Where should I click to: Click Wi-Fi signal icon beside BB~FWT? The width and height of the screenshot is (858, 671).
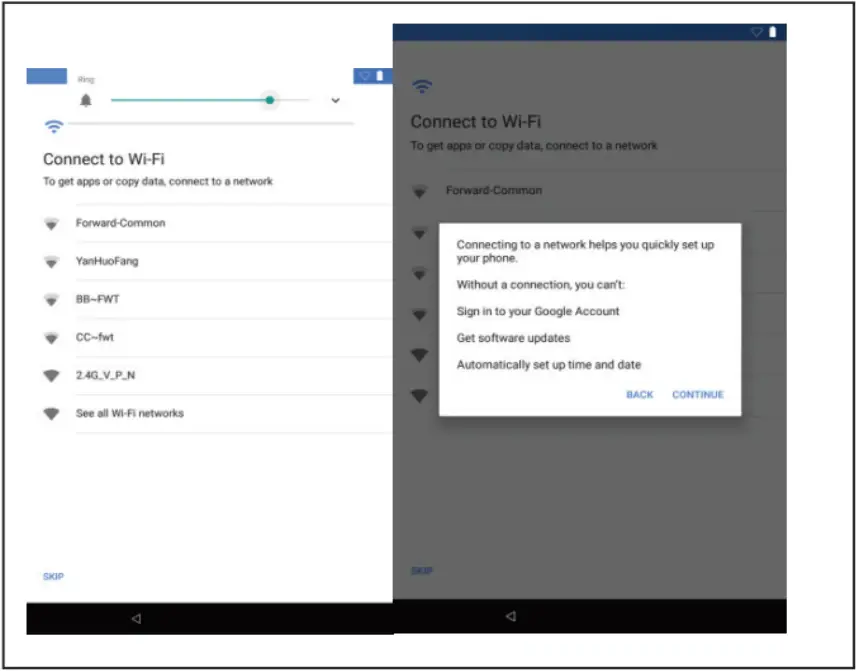pyautogui.click(x=51, y=300)
